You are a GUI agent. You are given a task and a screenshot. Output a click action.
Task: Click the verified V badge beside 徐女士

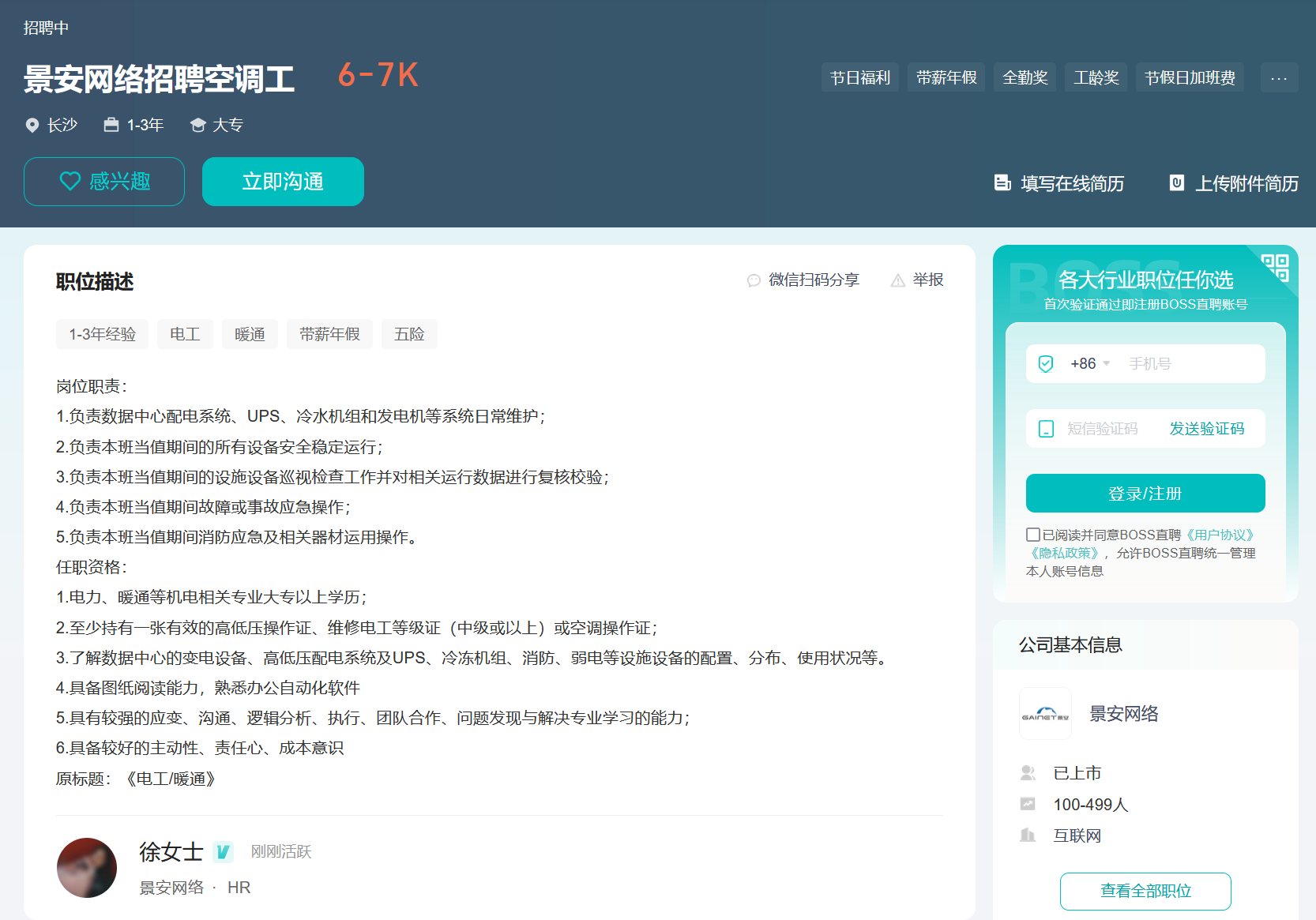tap(223, 852)
